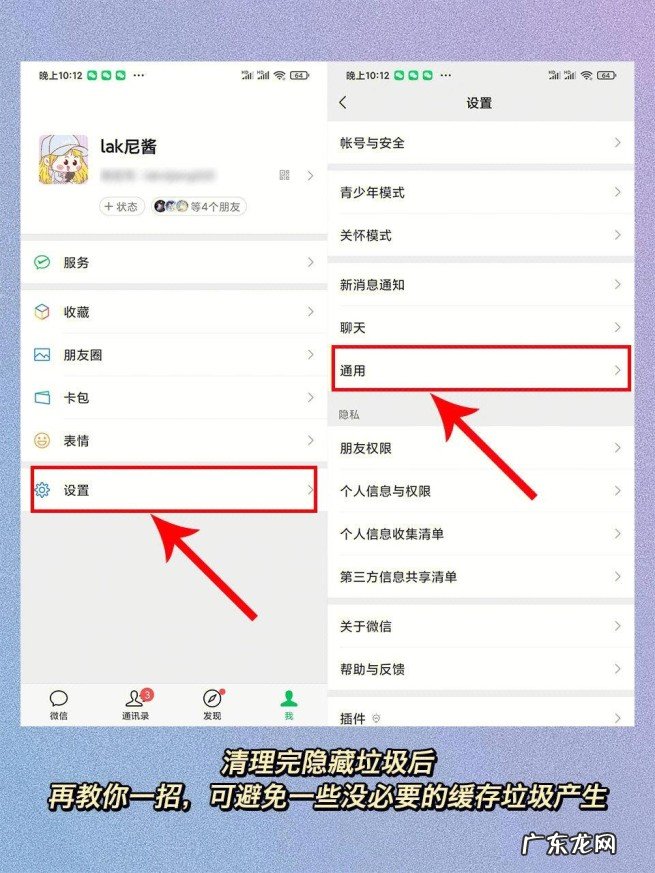The width and height of the screenshot is (655, 873).
Task: View the 等4个朋友 friends status pill
Action: pyautogui.click(x=198, y=207)
